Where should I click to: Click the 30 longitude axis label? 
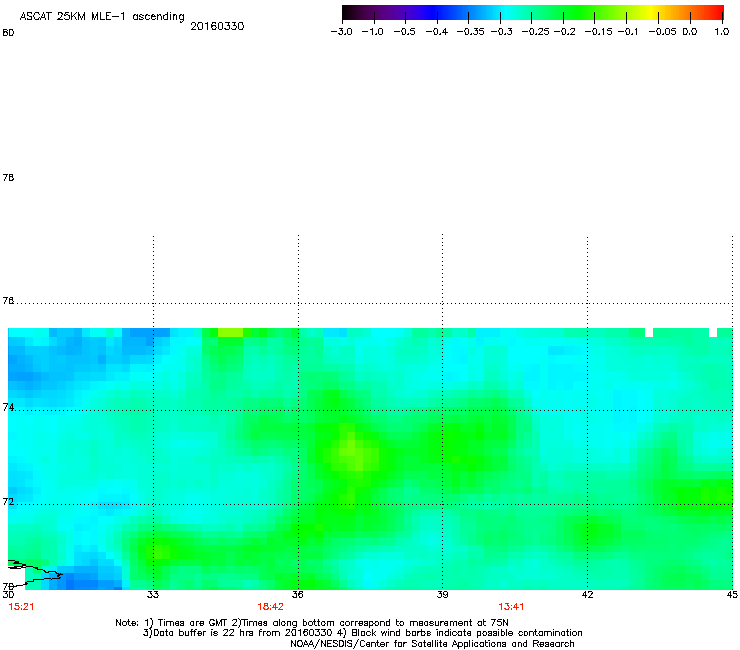tap(8, 595)
